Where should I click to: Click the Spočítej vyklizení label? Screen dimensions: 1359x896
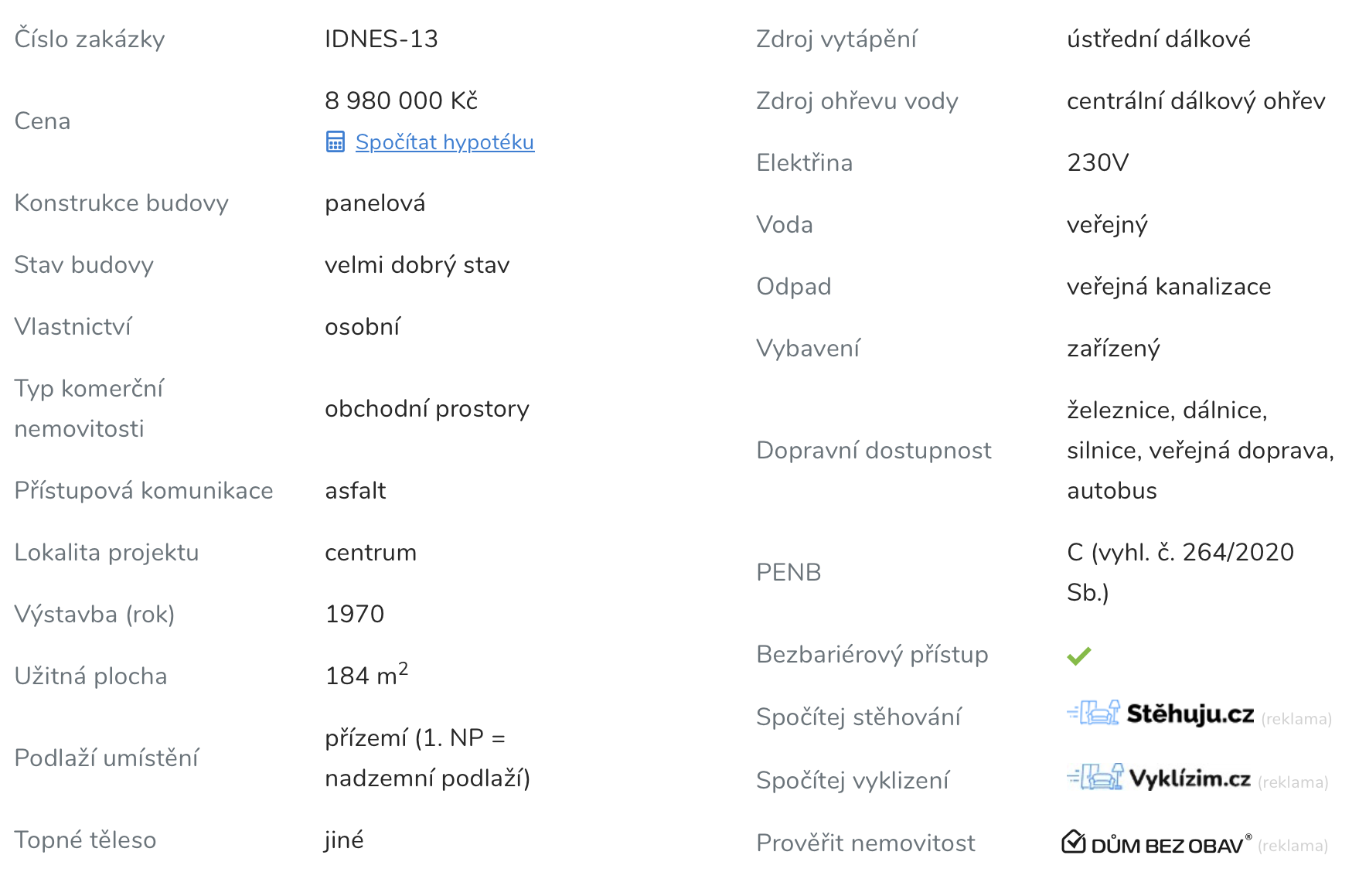tap(852, 780)
